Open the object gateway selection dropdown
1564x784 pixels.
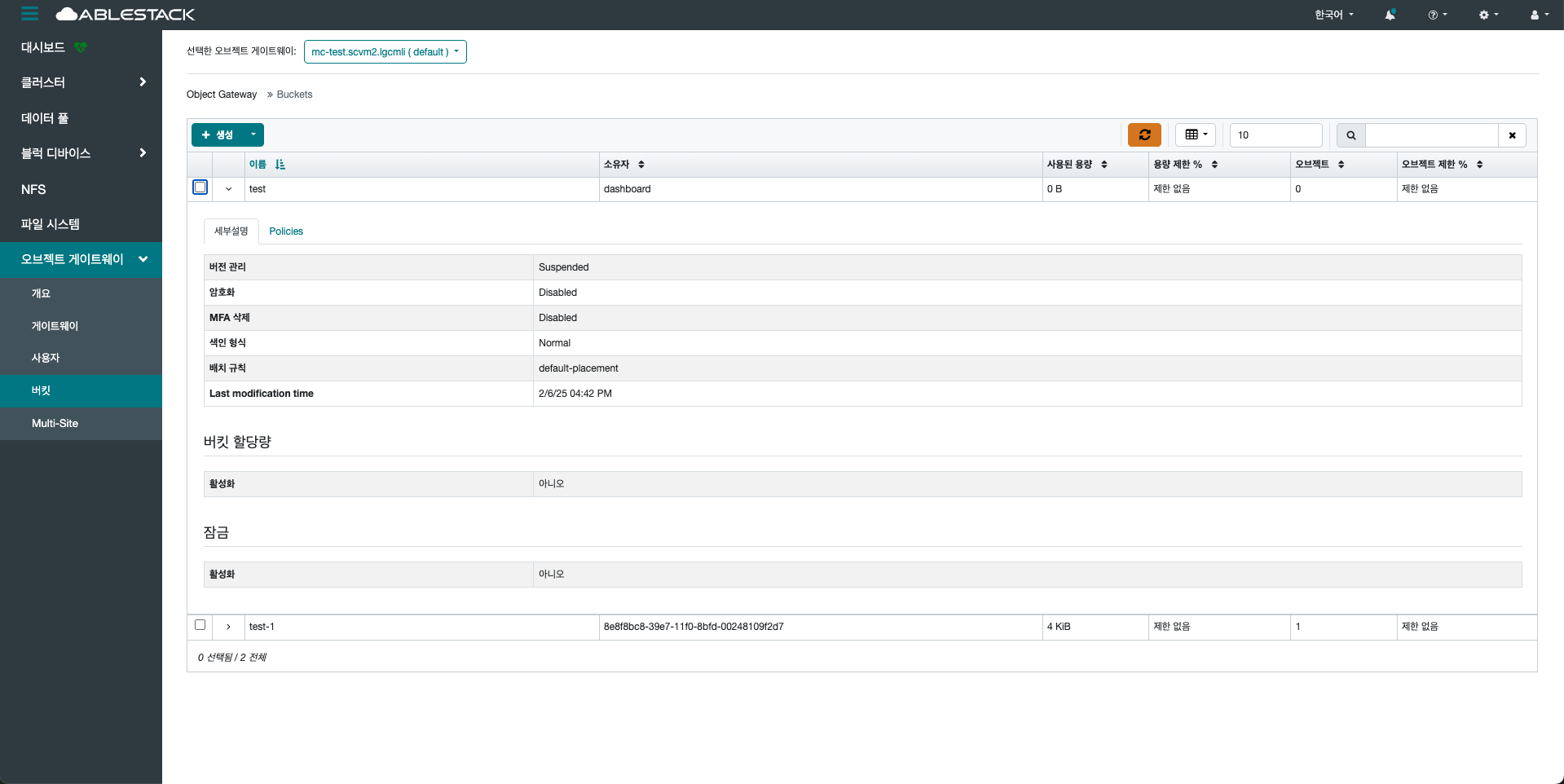[385, 51]
